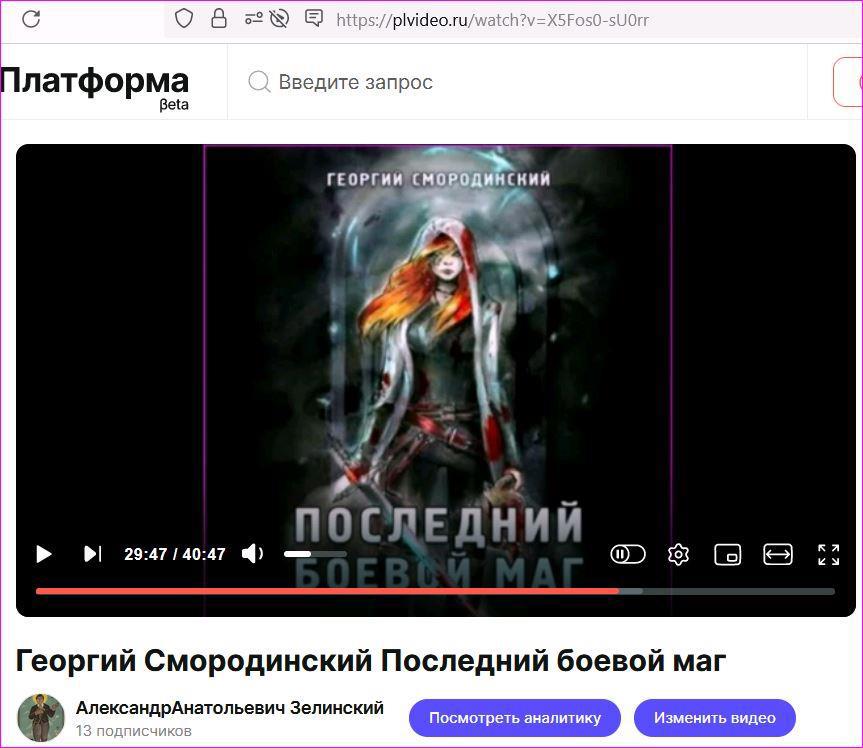Enable picture-in-picture mode
The height and width of the screenshot is (748, 863).
(728, 554)
